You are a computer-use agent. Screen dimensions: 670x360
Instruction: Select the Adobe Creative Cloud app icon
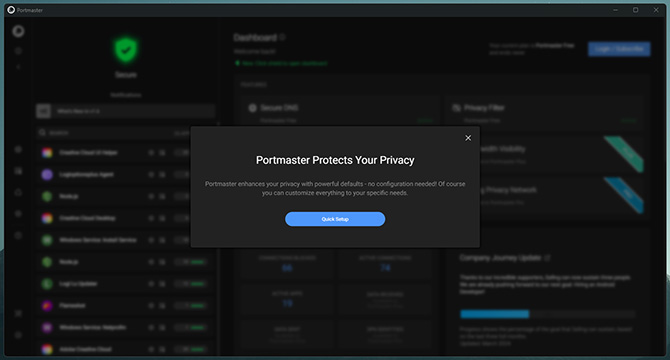[47, 349]
